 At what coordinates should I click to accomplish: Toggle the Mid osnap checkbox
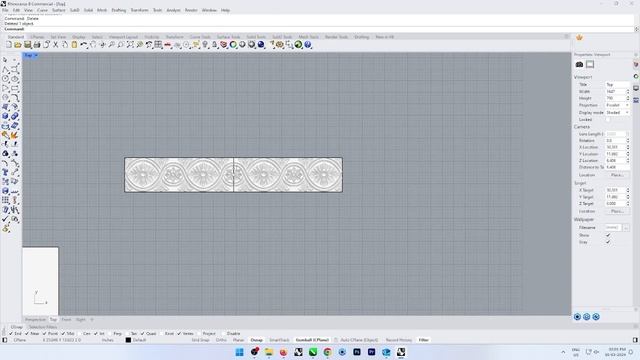point(63,333)
